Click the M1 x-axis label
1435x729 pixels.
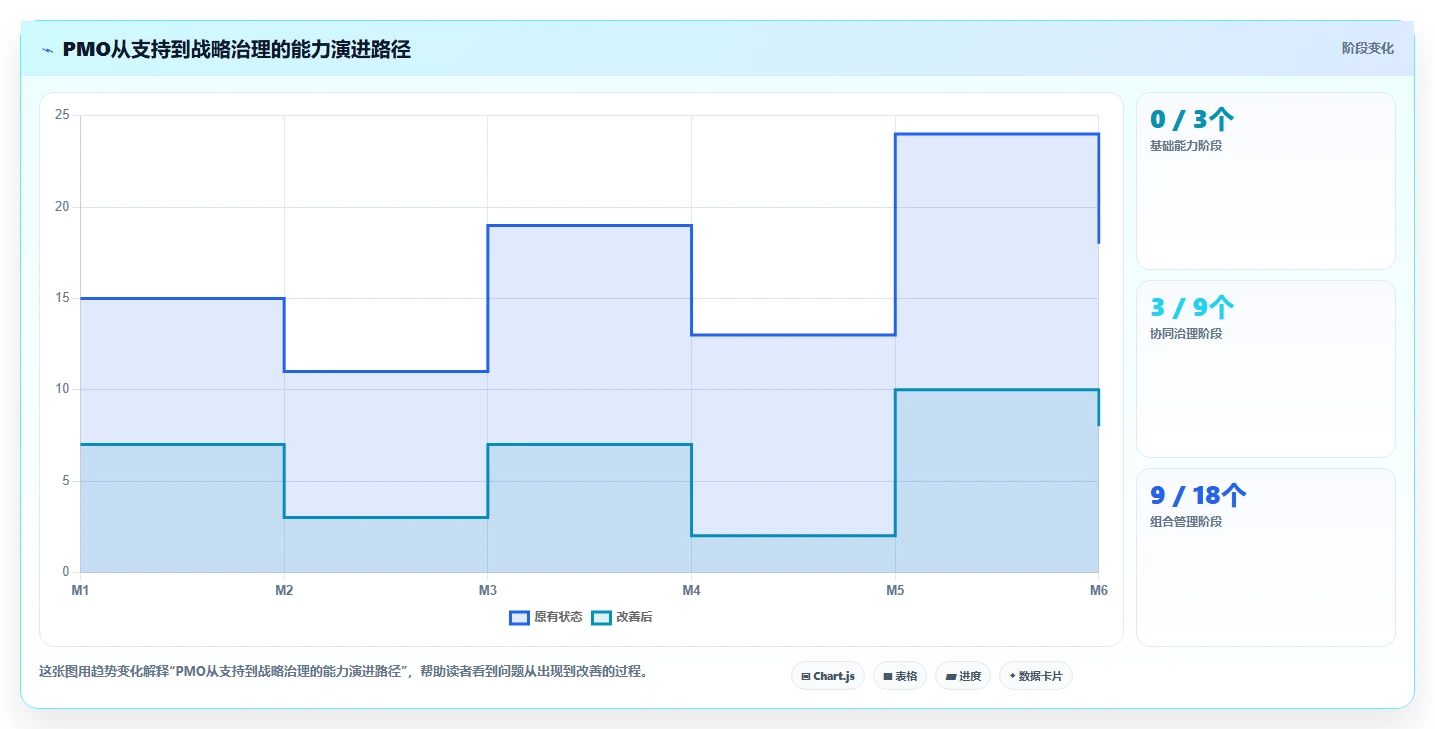point(80,590)
